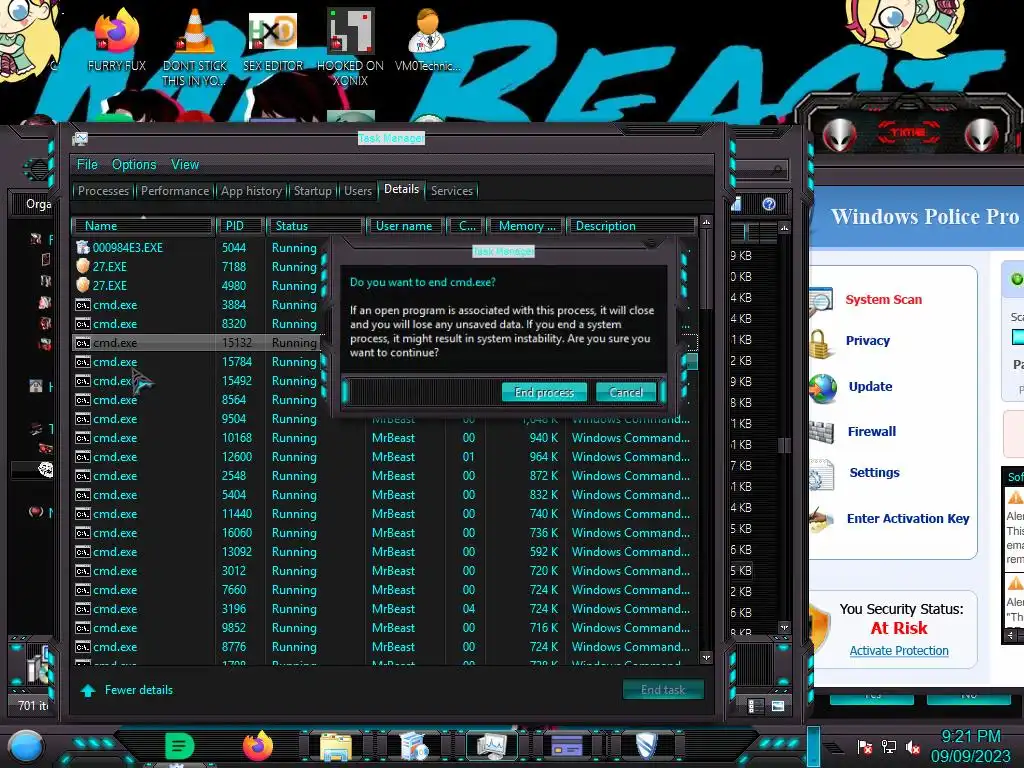The width and height of the screenshot is (1024, 768).
Task: Open the green chat app in taskbar
Action: pos(179,745)
